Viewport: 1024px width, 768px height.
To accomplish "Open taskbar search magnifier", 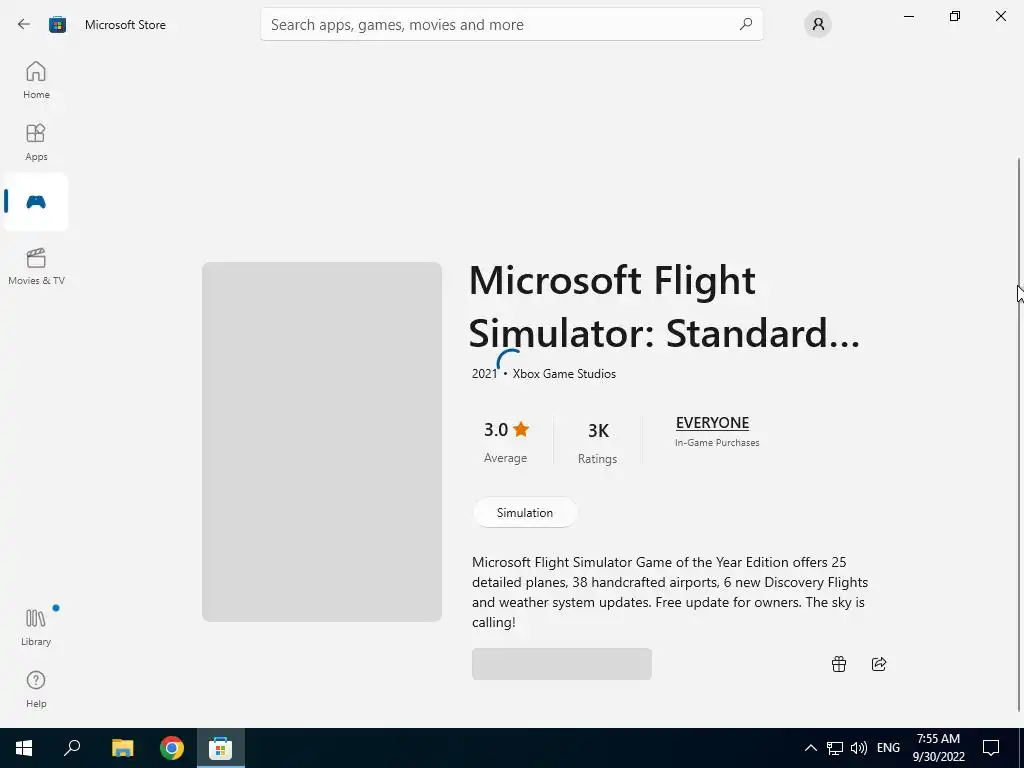I will [x=72, y=748].
